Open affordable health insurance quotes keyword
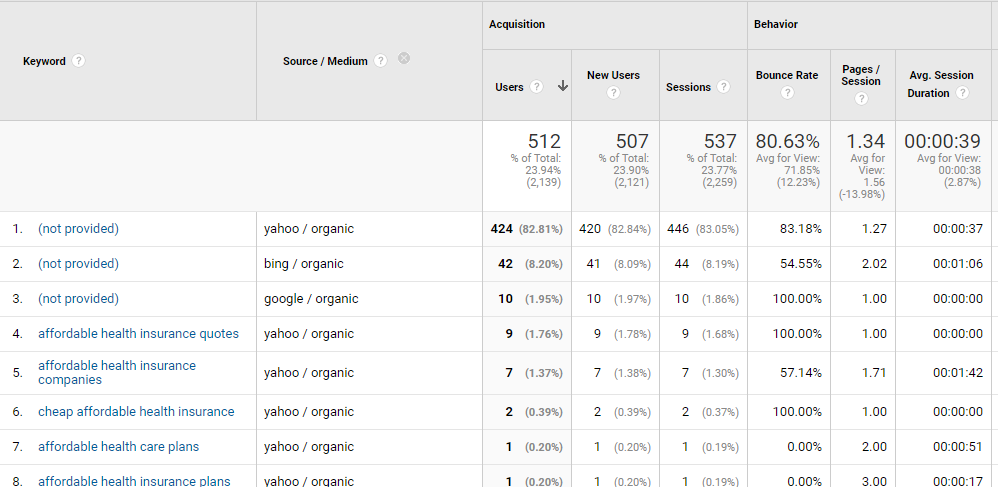The height and width of the screenshot is (487, 998). 138,334
